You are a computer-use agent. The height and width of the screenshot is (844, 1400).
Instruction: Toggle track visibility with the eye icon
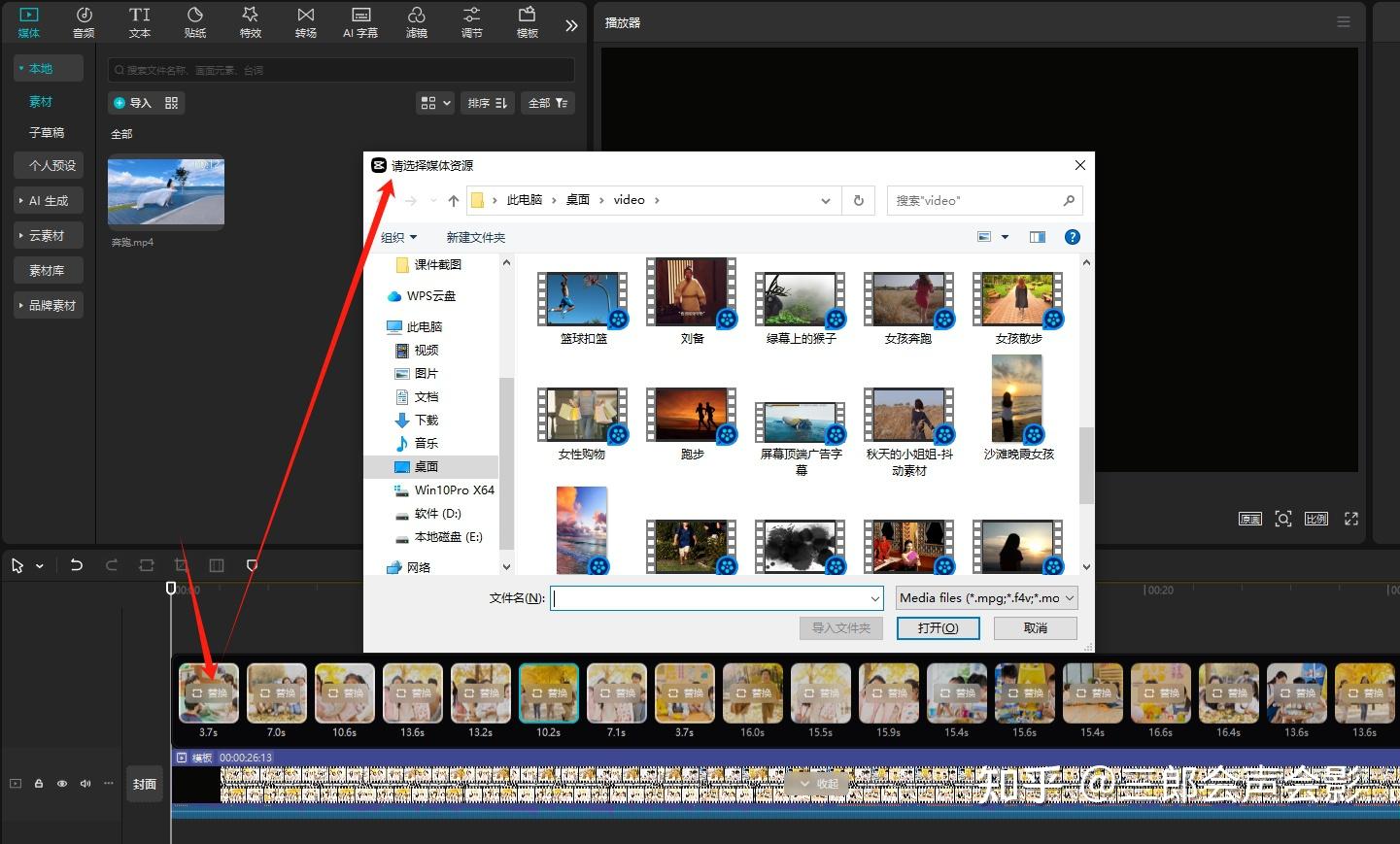61,783
